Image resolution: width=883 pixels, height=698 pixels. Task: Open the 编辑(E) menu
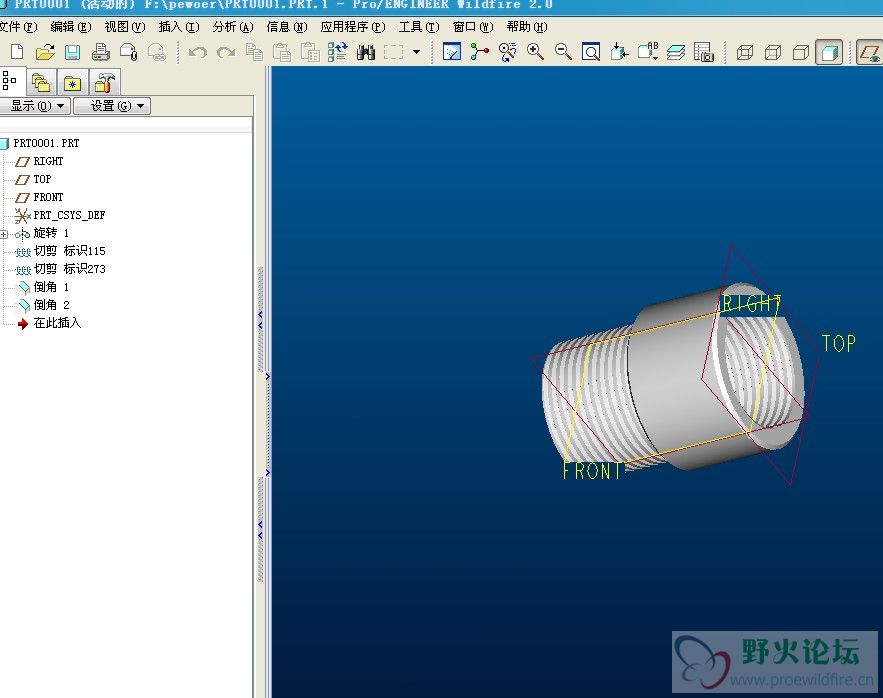point(70,26)
